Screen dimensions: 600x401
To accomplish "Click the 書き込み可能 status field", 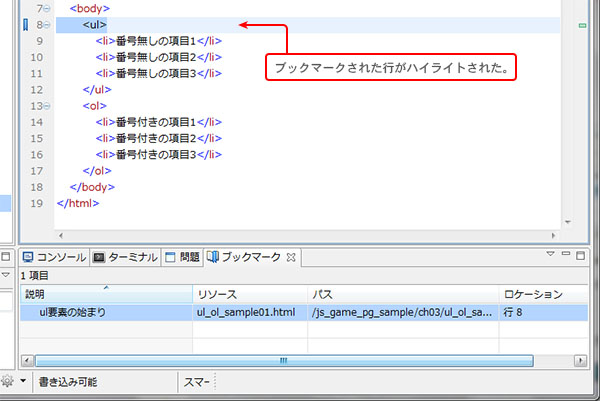I will click(68, 382).
